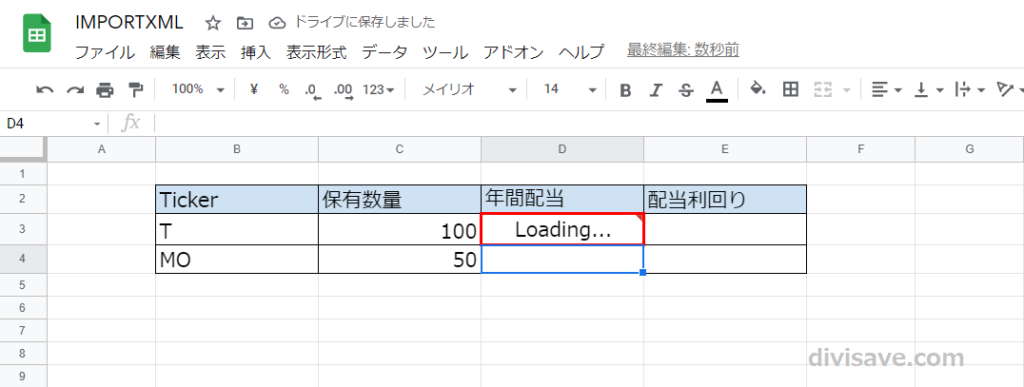Open the text wrapping dropdown

(969, 89)
